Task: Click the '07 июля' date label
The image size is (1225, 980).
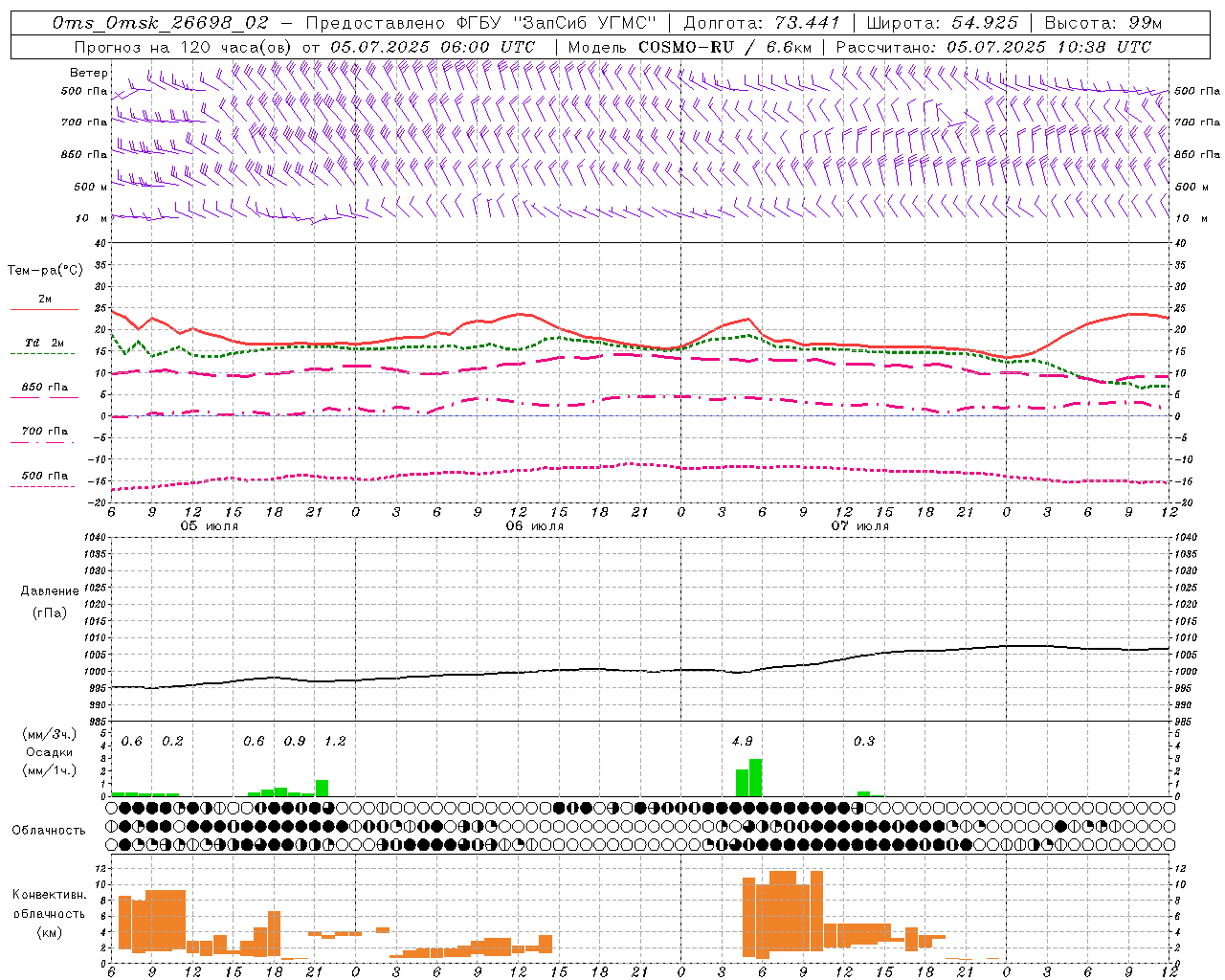Action: pos(860,526)
